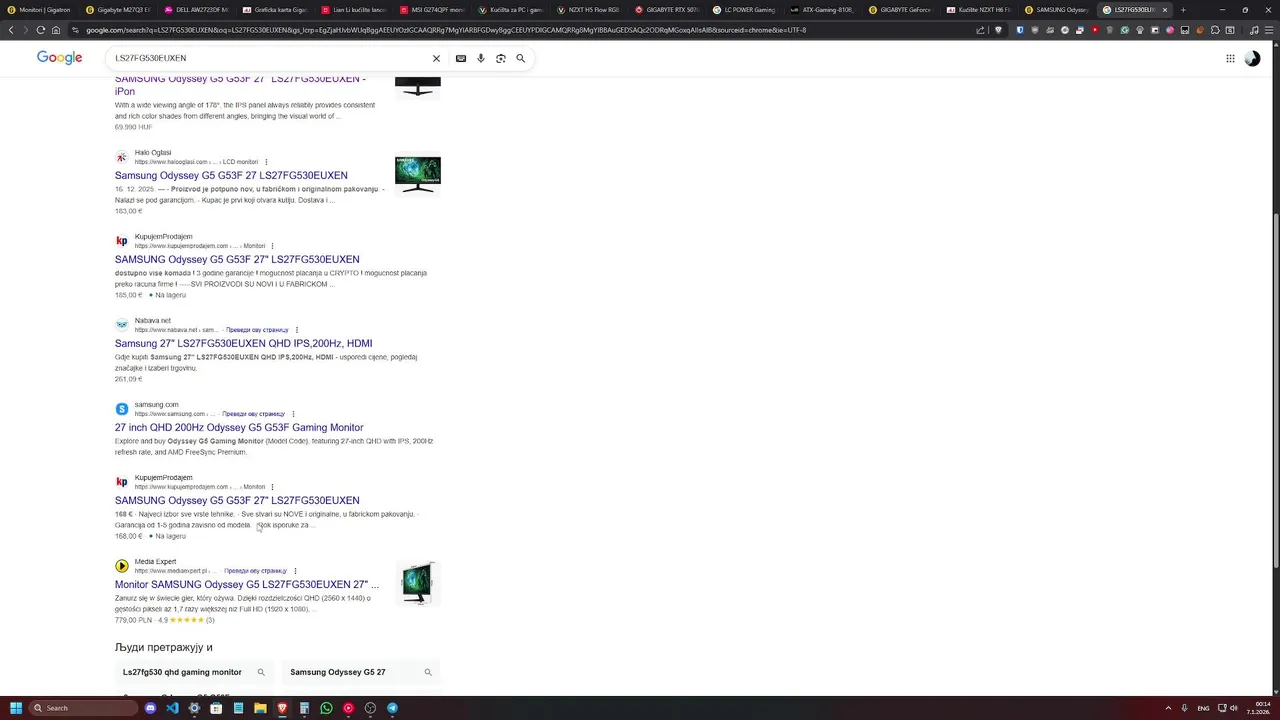
Task: Open options for Halo Oglasi result
Action: (266, 162)
